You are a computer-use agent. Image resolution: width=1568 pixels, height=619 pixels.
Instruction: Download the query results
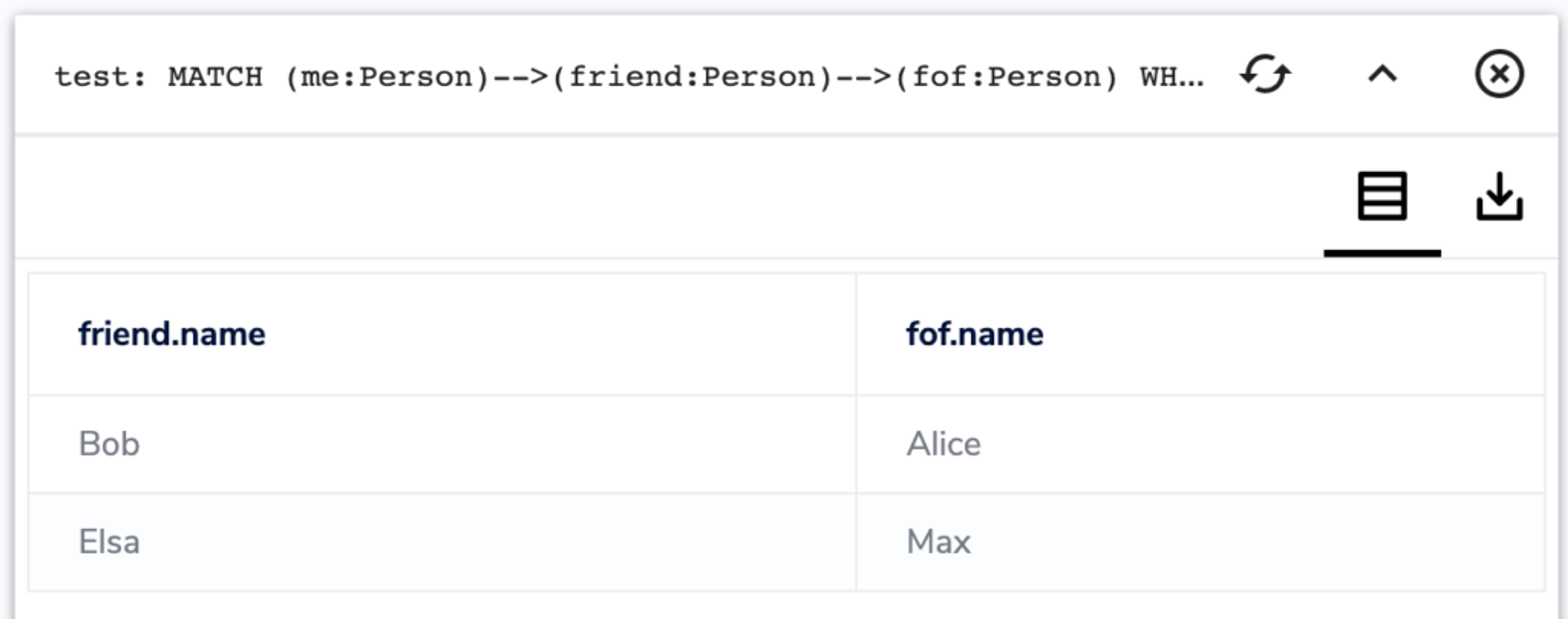[1499, 196]
